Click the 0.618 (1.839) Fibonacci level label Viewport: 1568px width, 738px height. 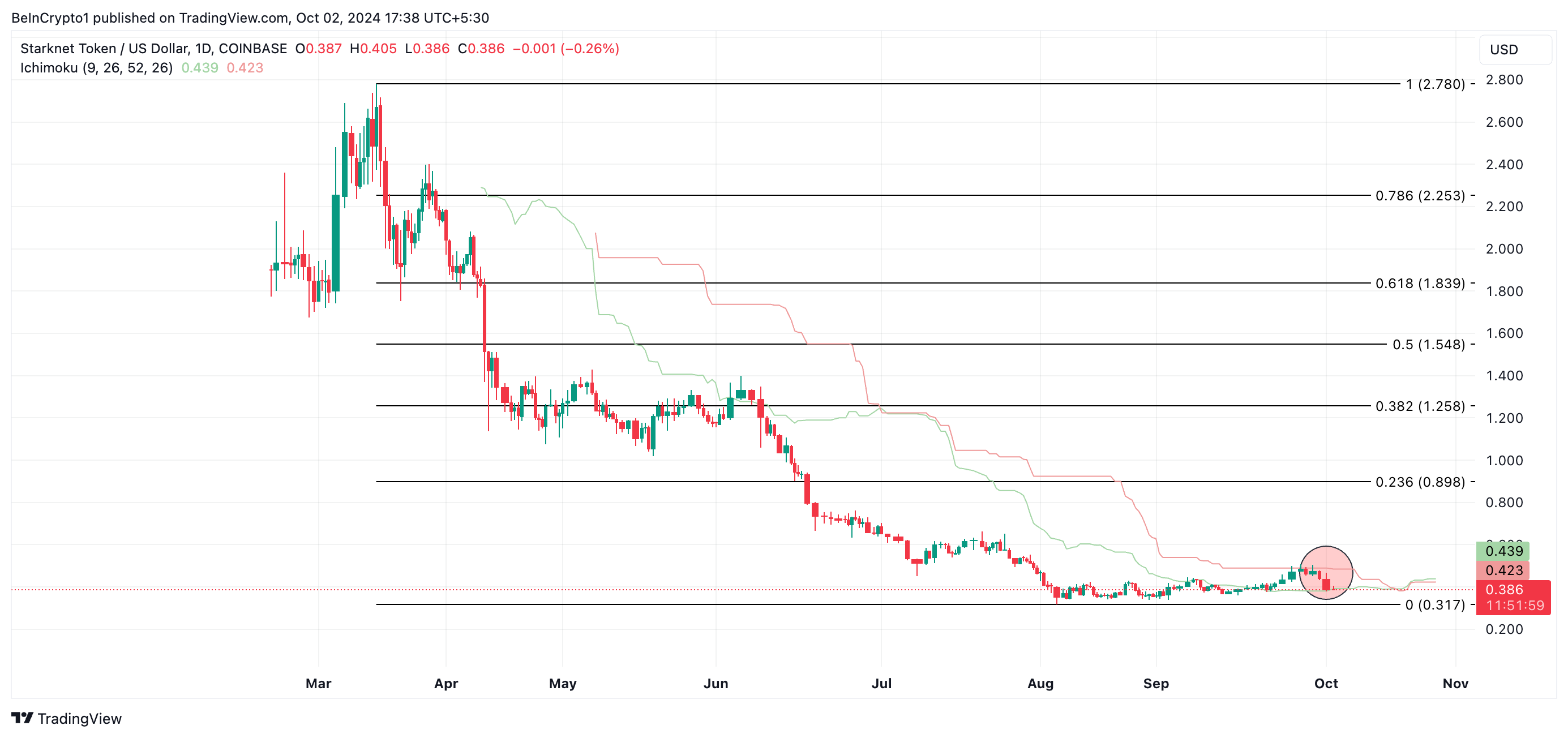[1420, 283]
